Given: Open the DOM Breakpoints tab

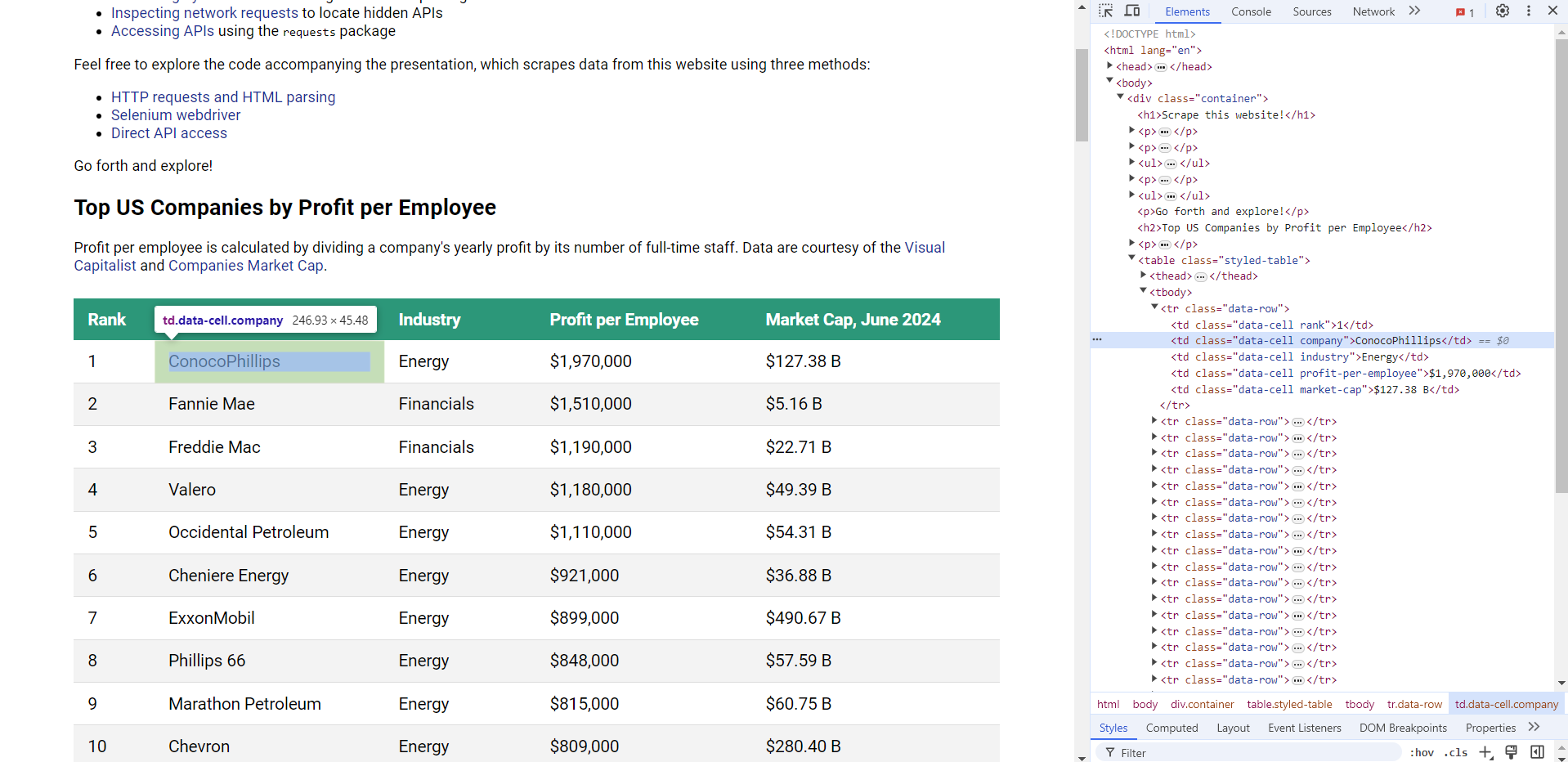Looking at the screenshot, I should pos(1403,728).
